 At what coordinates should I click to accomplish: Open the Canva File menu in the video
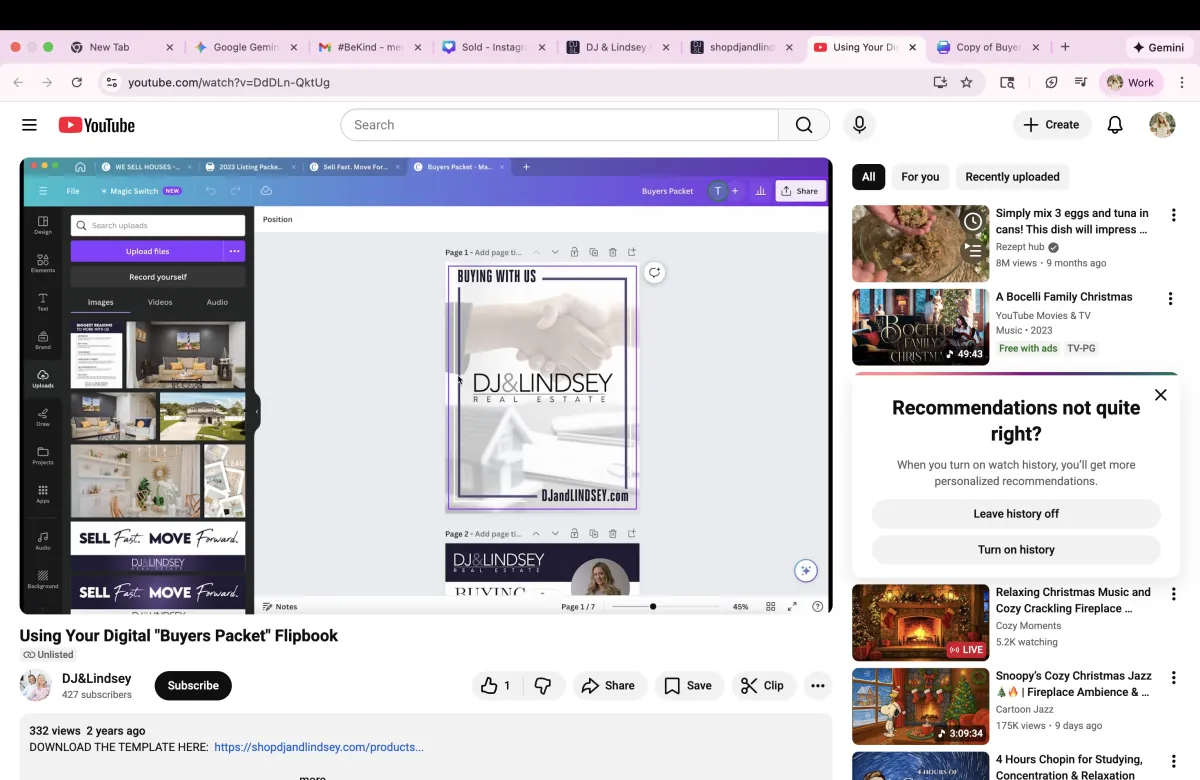pos(73,191)
